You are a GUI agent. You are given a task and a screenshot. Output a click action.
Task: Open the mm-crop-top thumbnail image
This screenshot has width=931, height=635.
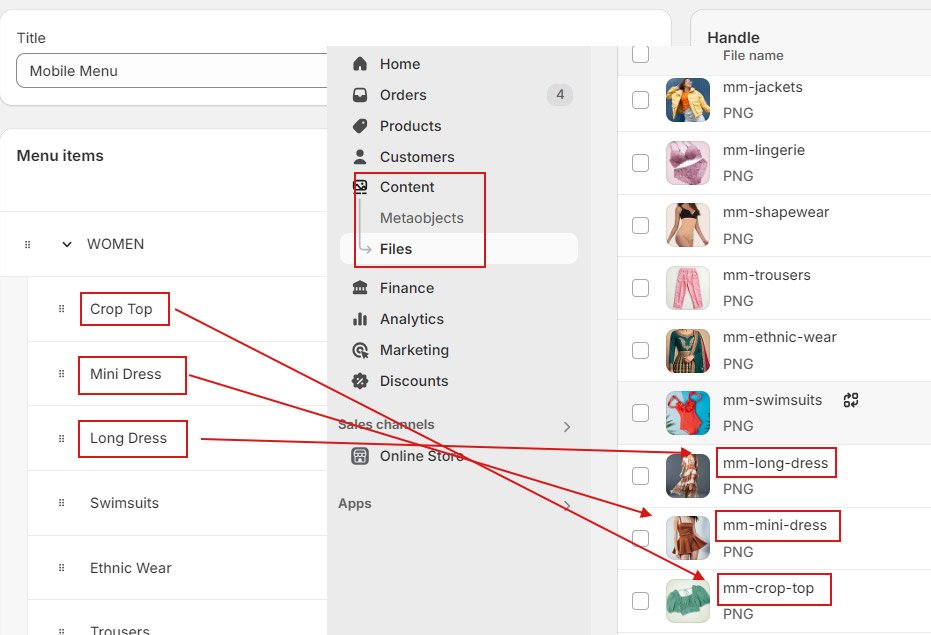688,601
